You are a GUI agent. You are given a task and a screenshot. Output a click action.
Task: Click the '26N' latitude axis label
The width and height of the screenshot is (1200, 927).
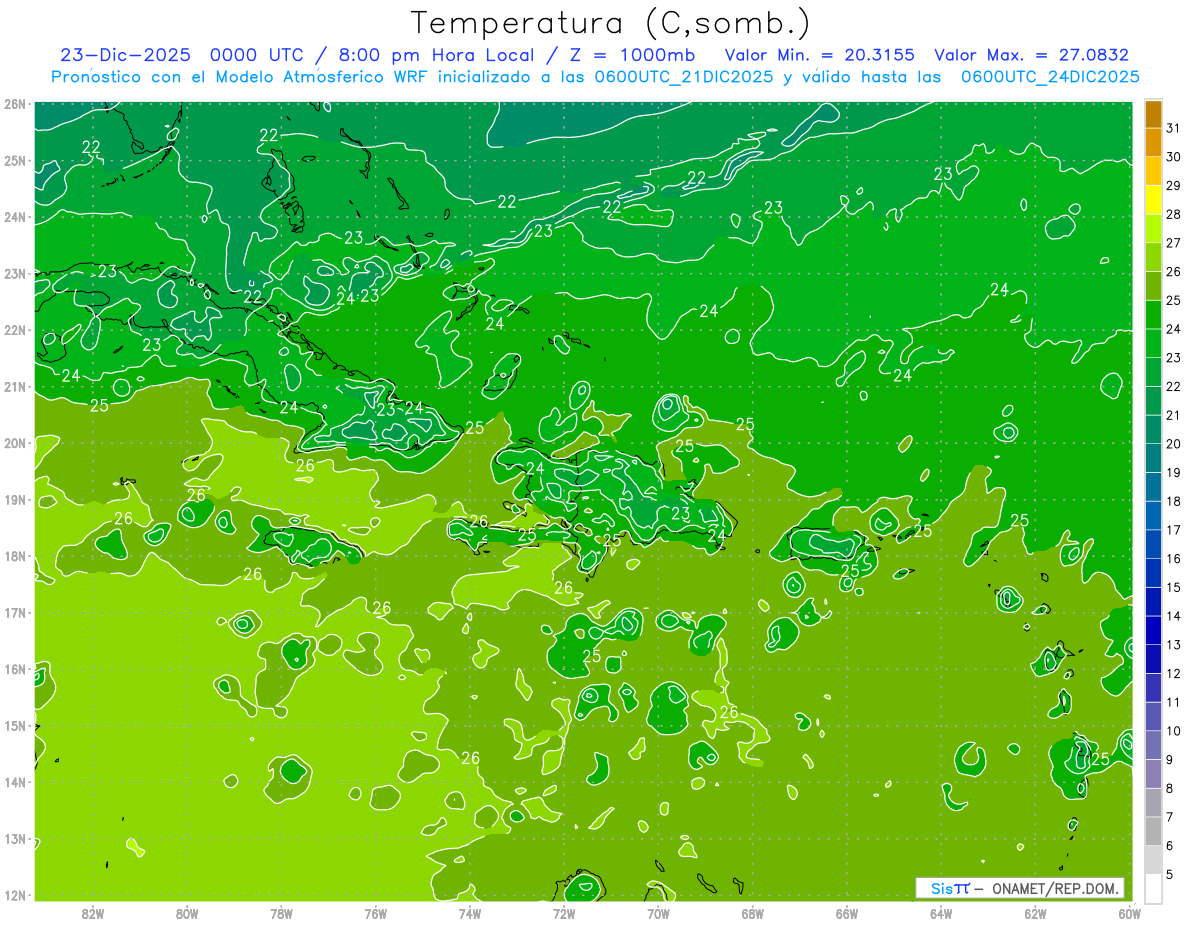click(x=15, y=104)
